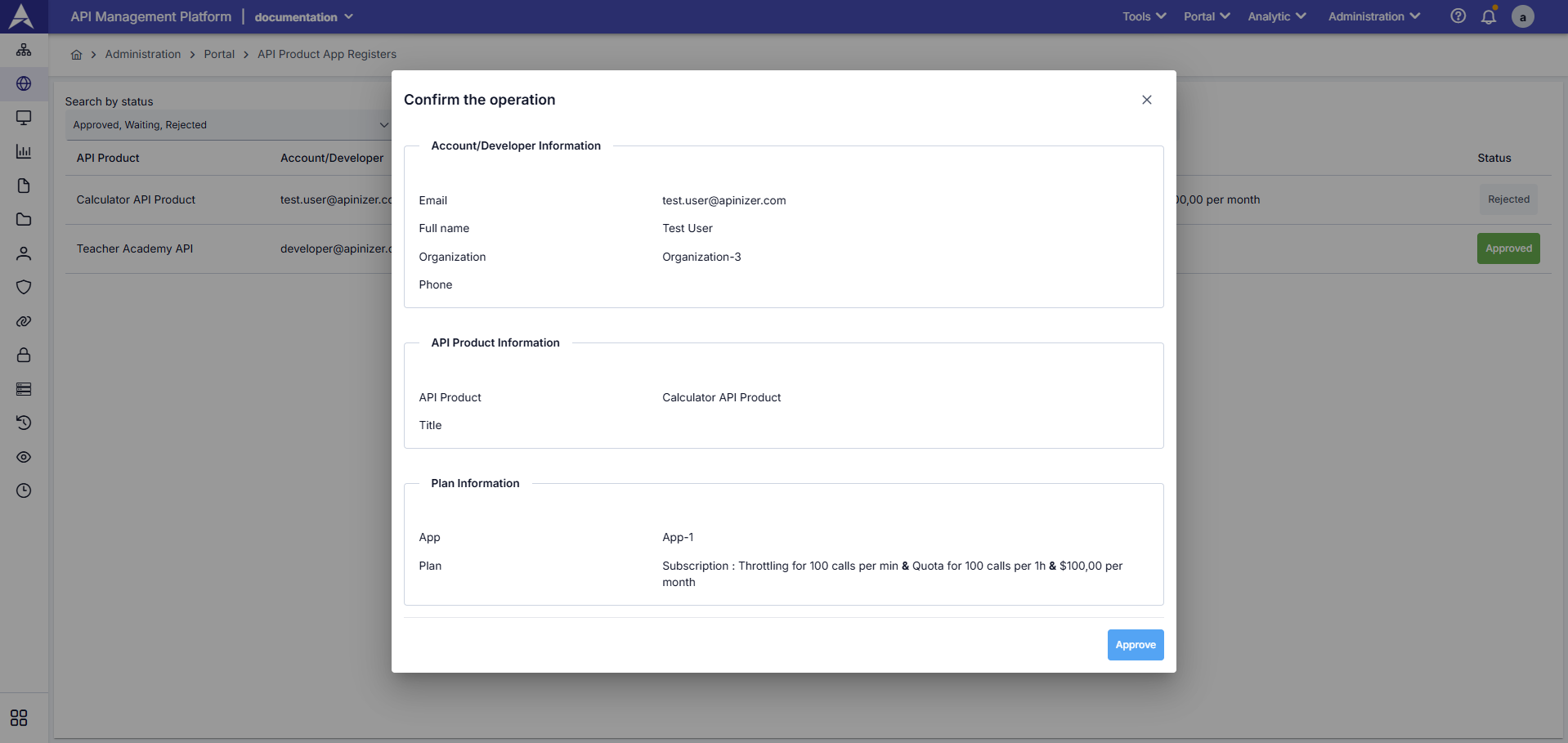View analytics via the bar chart sidebar icon
The image size is (1568, 743).
pos(24,151)
